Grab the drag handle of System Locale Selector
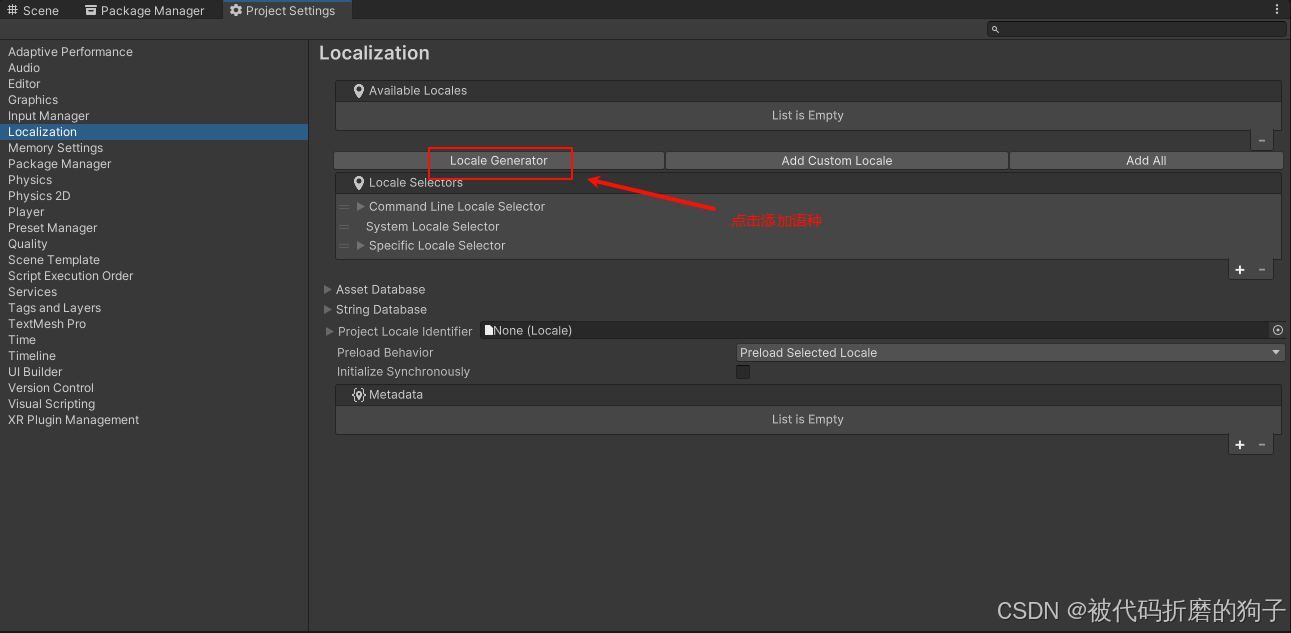This screenshot has height=633, width=1291. pos(344,227)
